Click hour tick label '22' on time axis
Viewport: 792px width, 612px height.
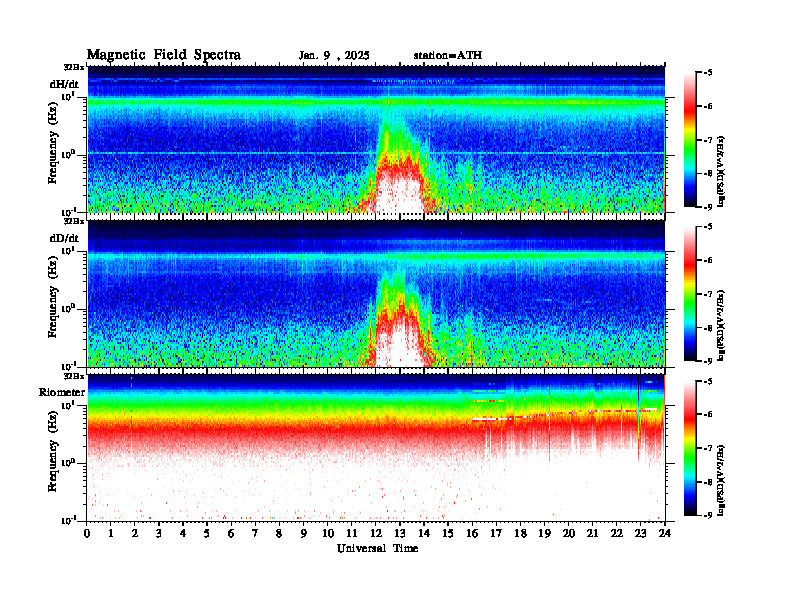click(616, 534)
